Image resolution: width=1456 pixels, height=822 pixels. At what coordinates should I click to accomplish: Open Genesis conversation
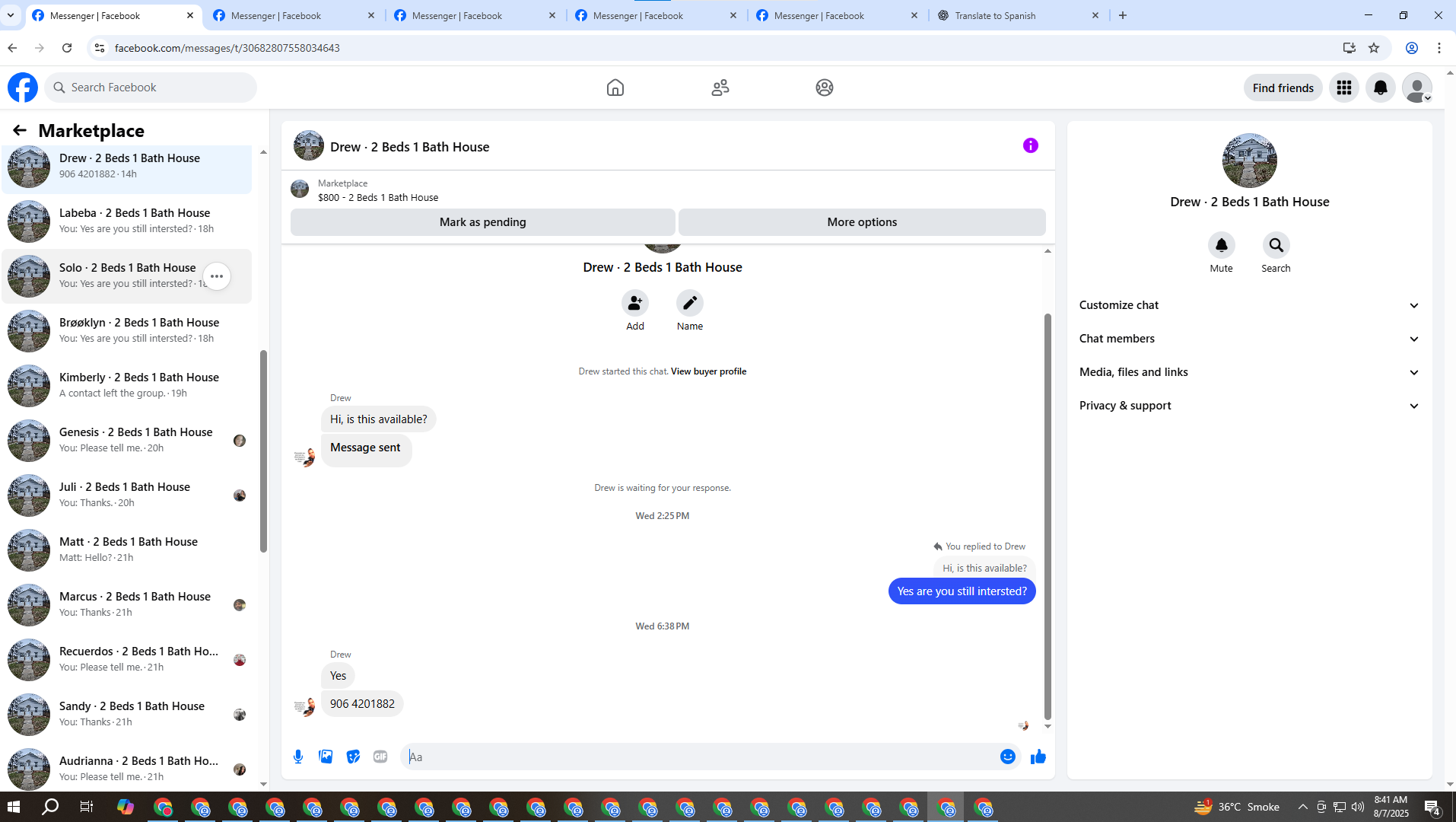[x=126, y=440]
